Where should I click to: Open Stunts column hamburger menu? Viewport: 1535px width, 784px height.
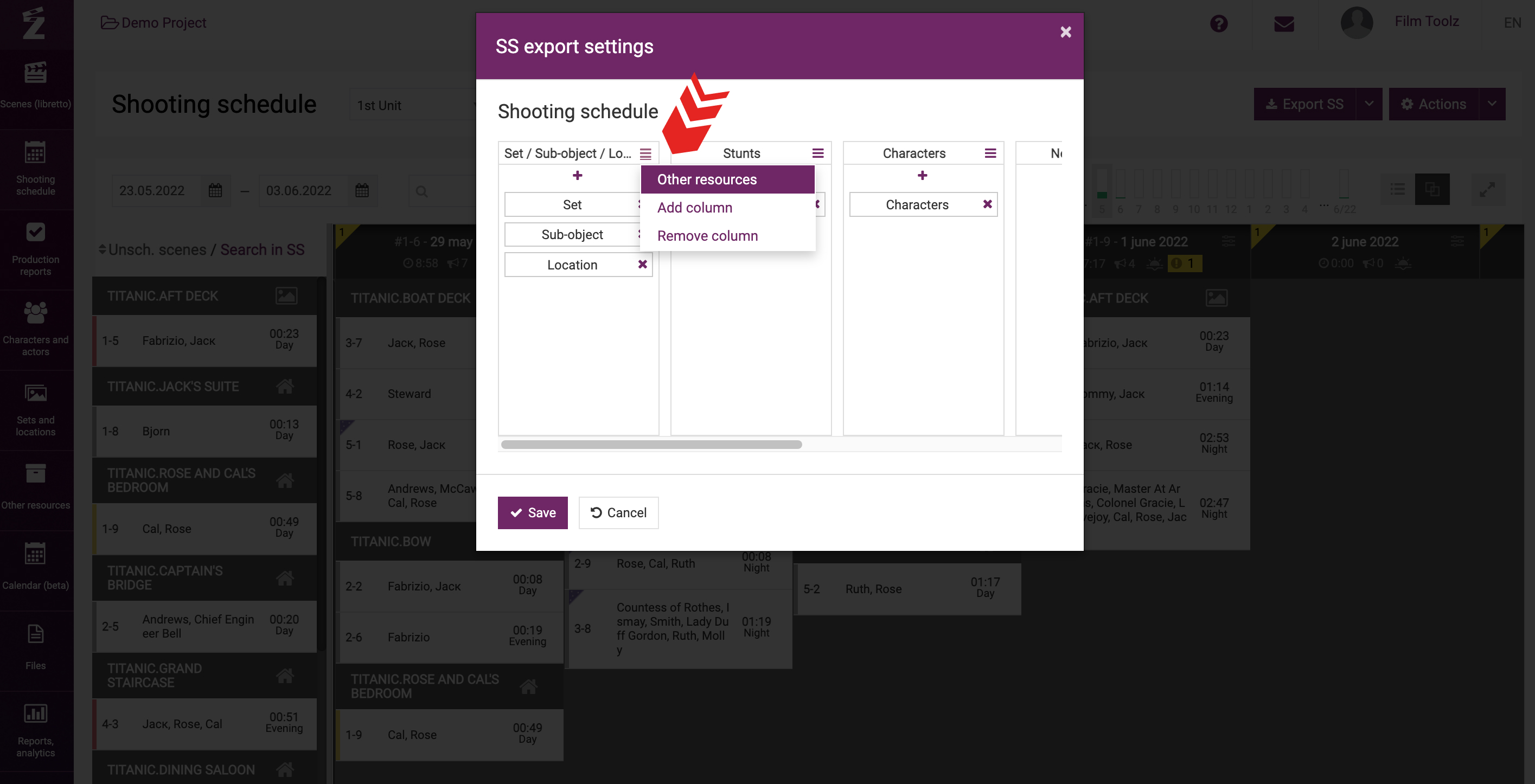tap(817, 153)
